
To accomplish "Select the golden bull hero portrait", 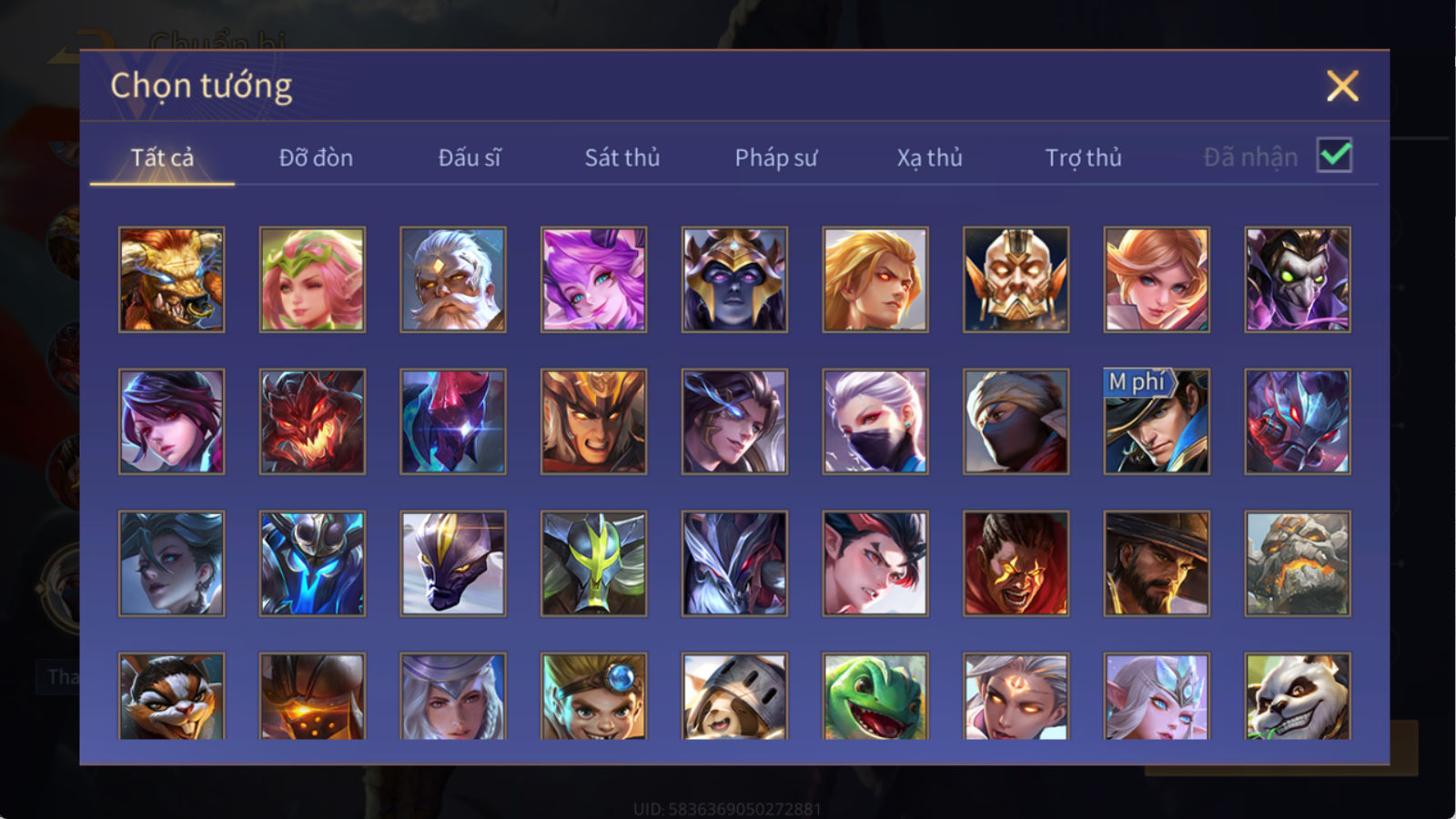I will (x=171, y=279).
